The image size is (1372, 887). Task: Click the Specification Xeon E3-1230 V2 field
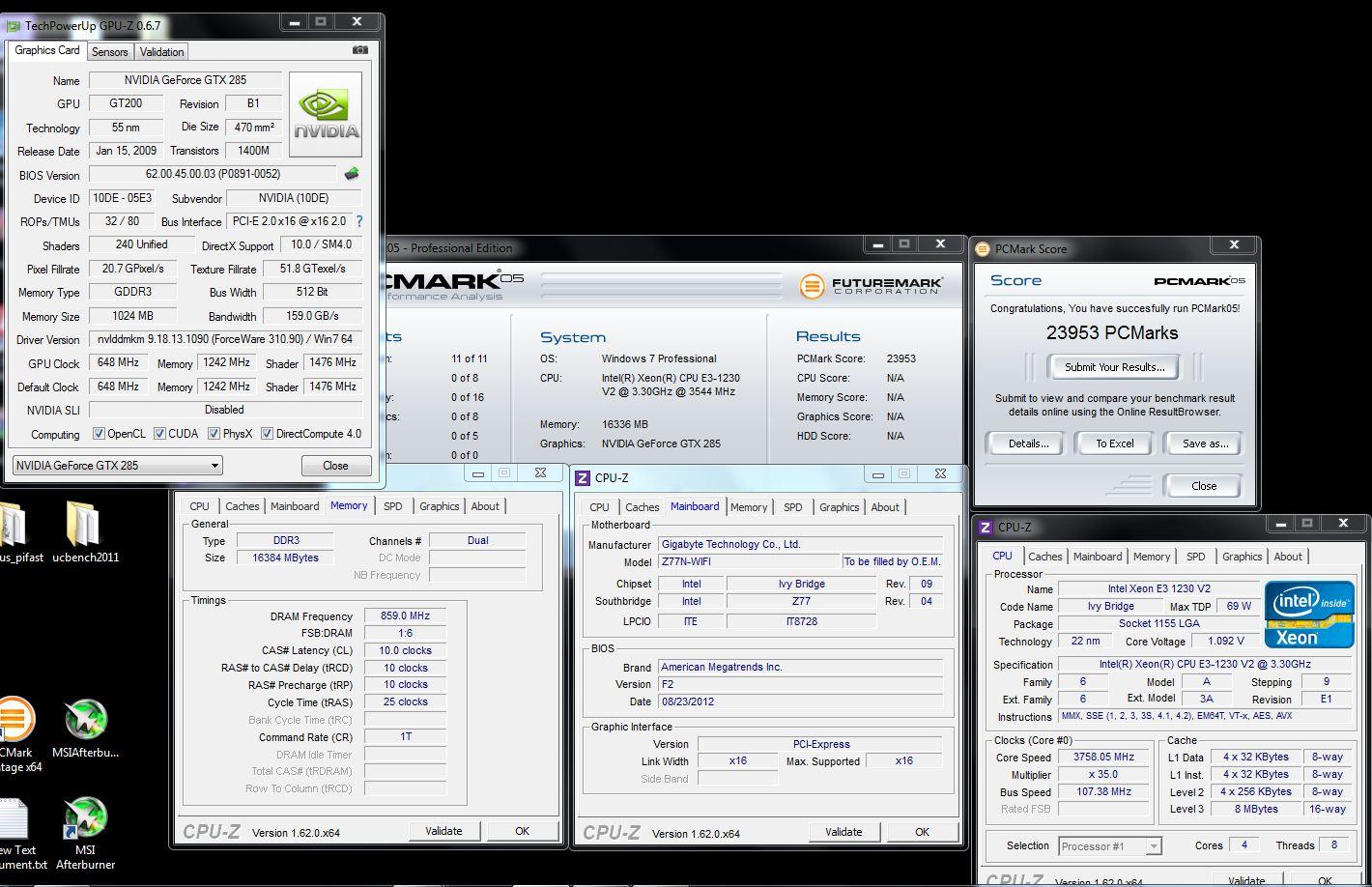[1205, 664]
